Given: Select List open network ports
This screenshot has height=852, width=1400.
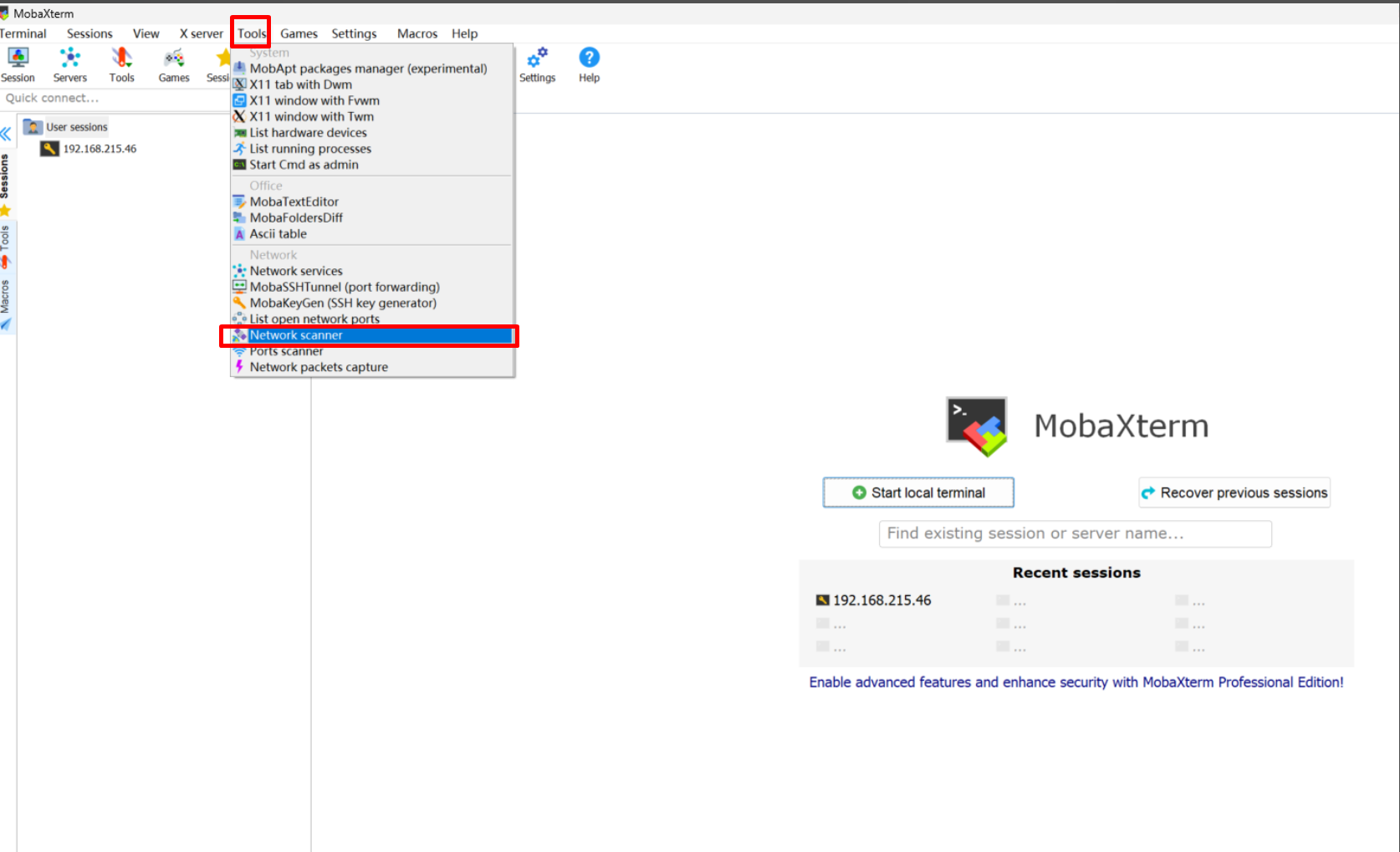Looking at the screenshot, I should point(372,319).
